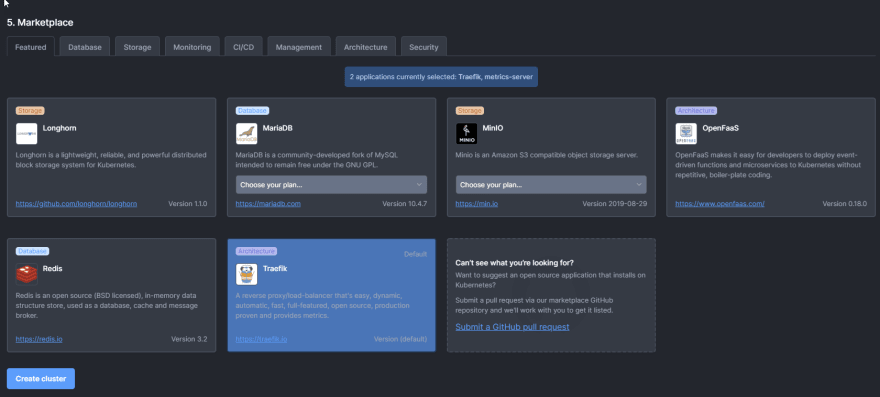
Task: Click Version 3.2 on Redis card
Action: click(x=189, y=339)
